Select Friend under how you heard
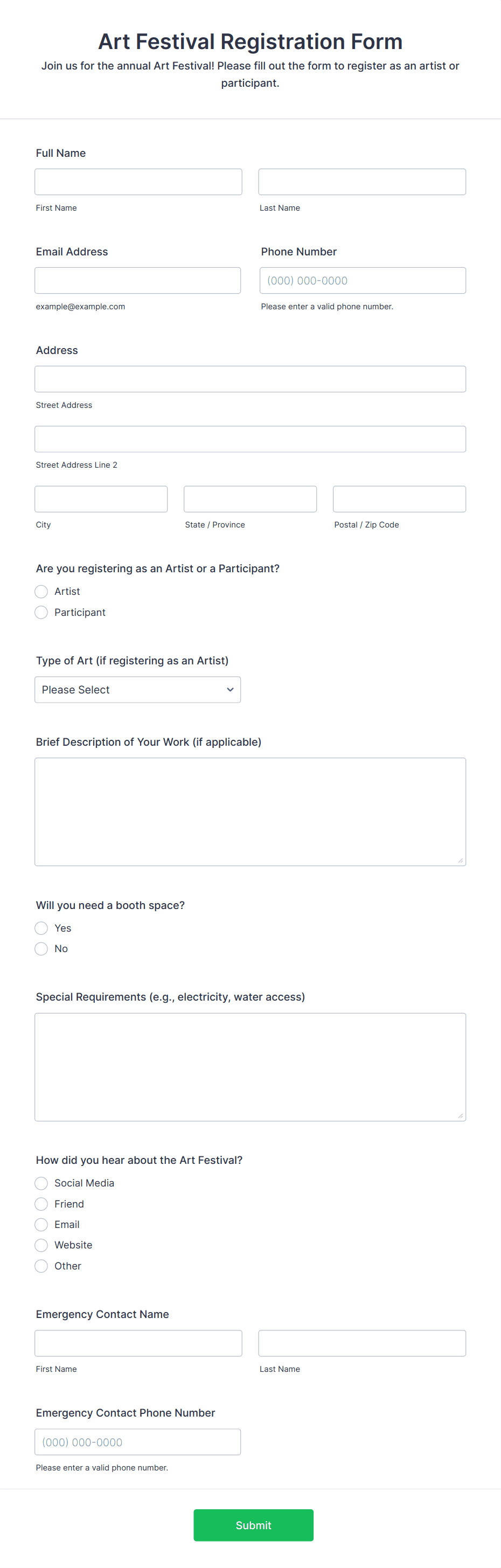Image resolution: width=501 pixels, height=1568 pixels. coord(41,1203)
